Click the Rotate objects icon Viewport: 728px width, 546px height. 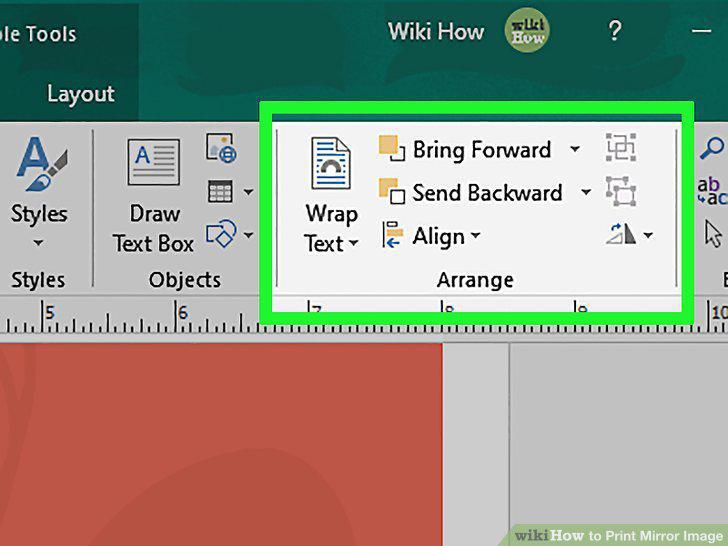coord(621,234)
